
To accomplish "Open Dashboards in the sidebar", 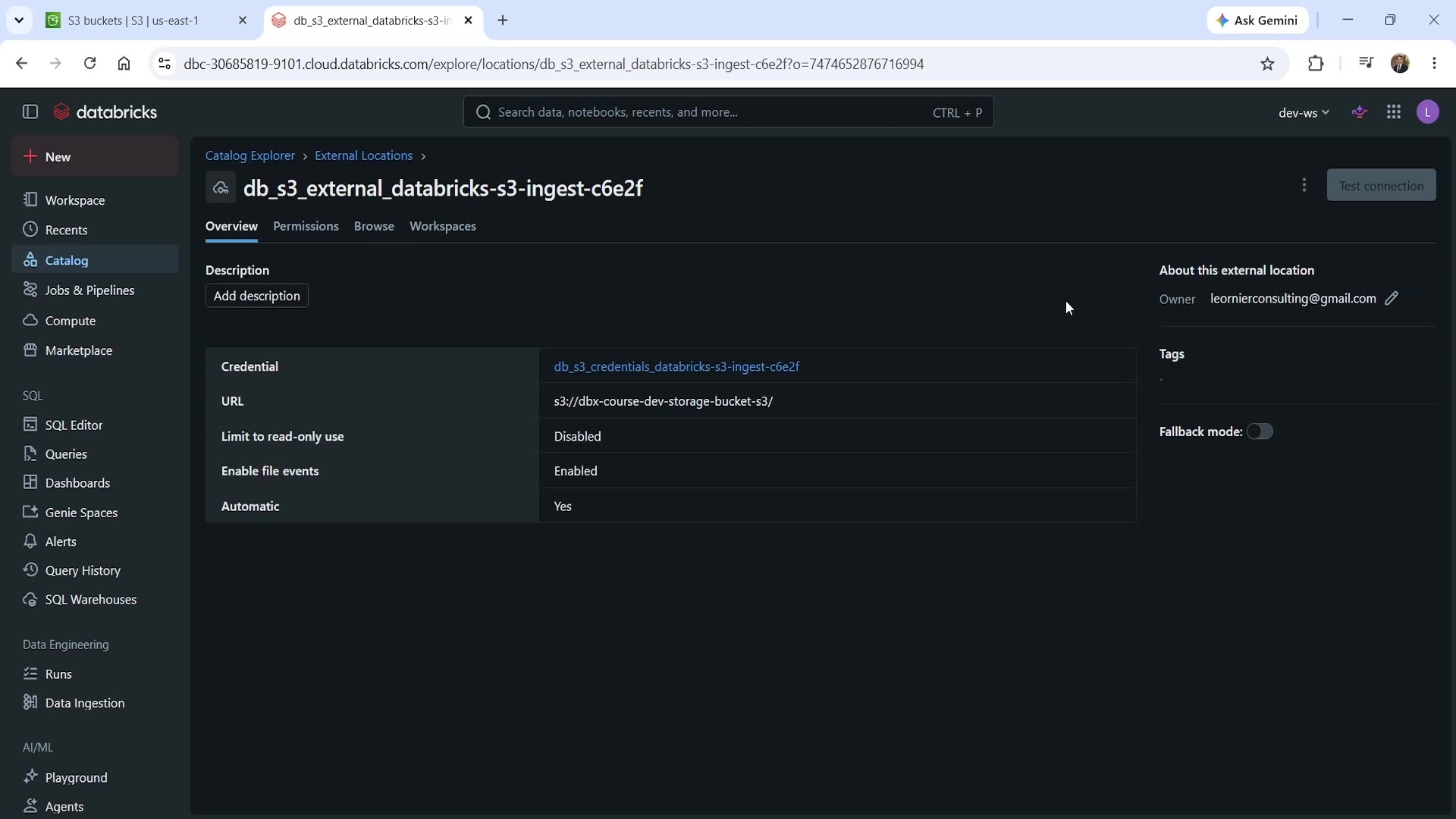I will tap(95, 483).
